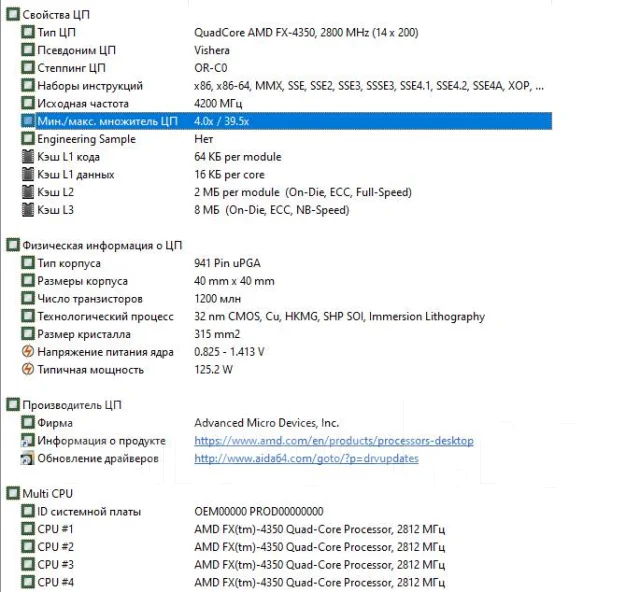This screenshot has height=592, width=640.
Task: Click the 315 mm2 die size value
Action: [x=217, y=334]
